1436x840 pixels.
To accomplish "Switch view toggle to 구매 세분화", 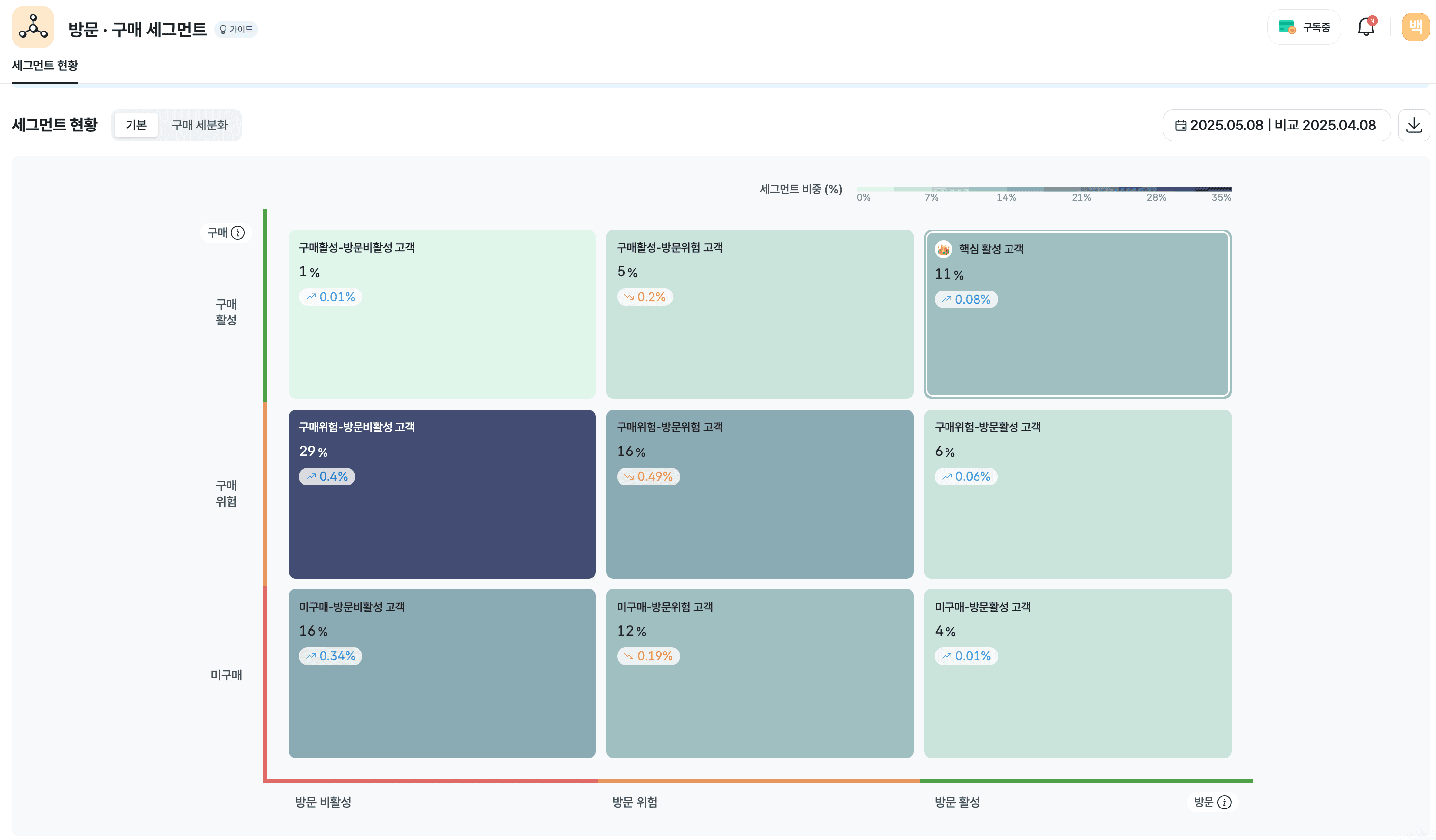I will coord(199,125).
